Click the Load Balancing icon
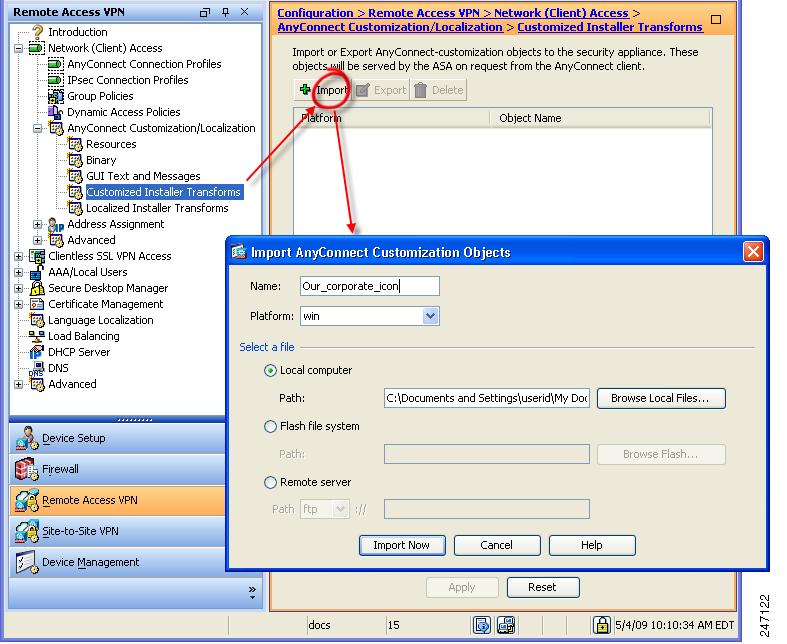 pos(37,336)
